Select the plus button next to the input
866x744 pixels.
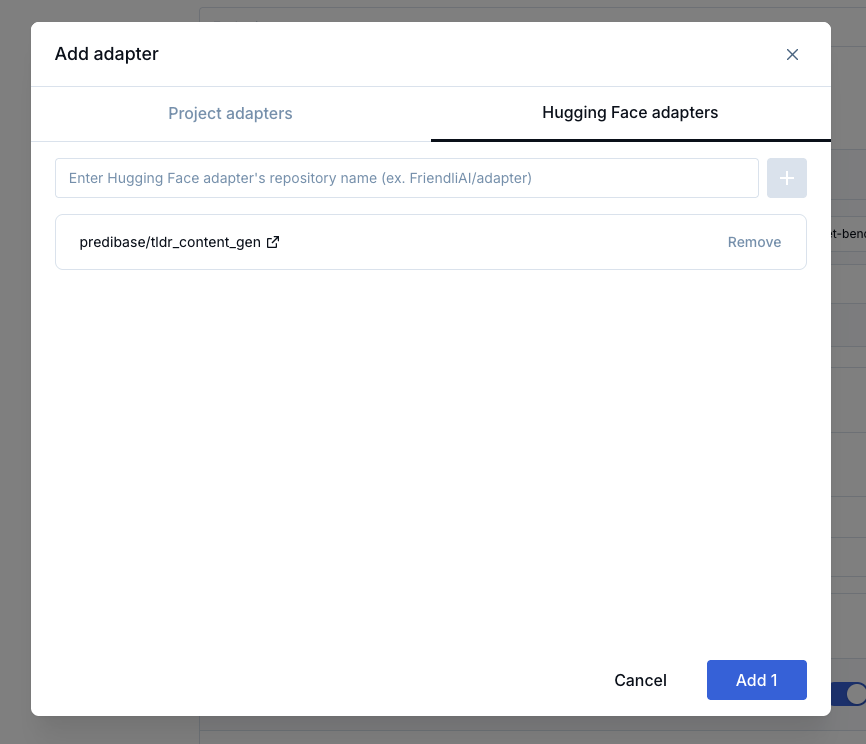coord(787,178)
